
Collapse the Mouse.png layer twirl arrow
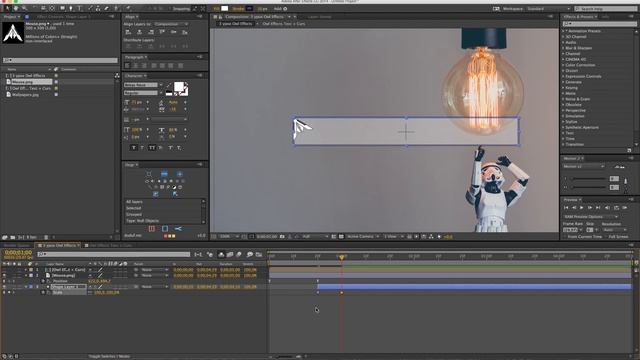click(26, 276)
